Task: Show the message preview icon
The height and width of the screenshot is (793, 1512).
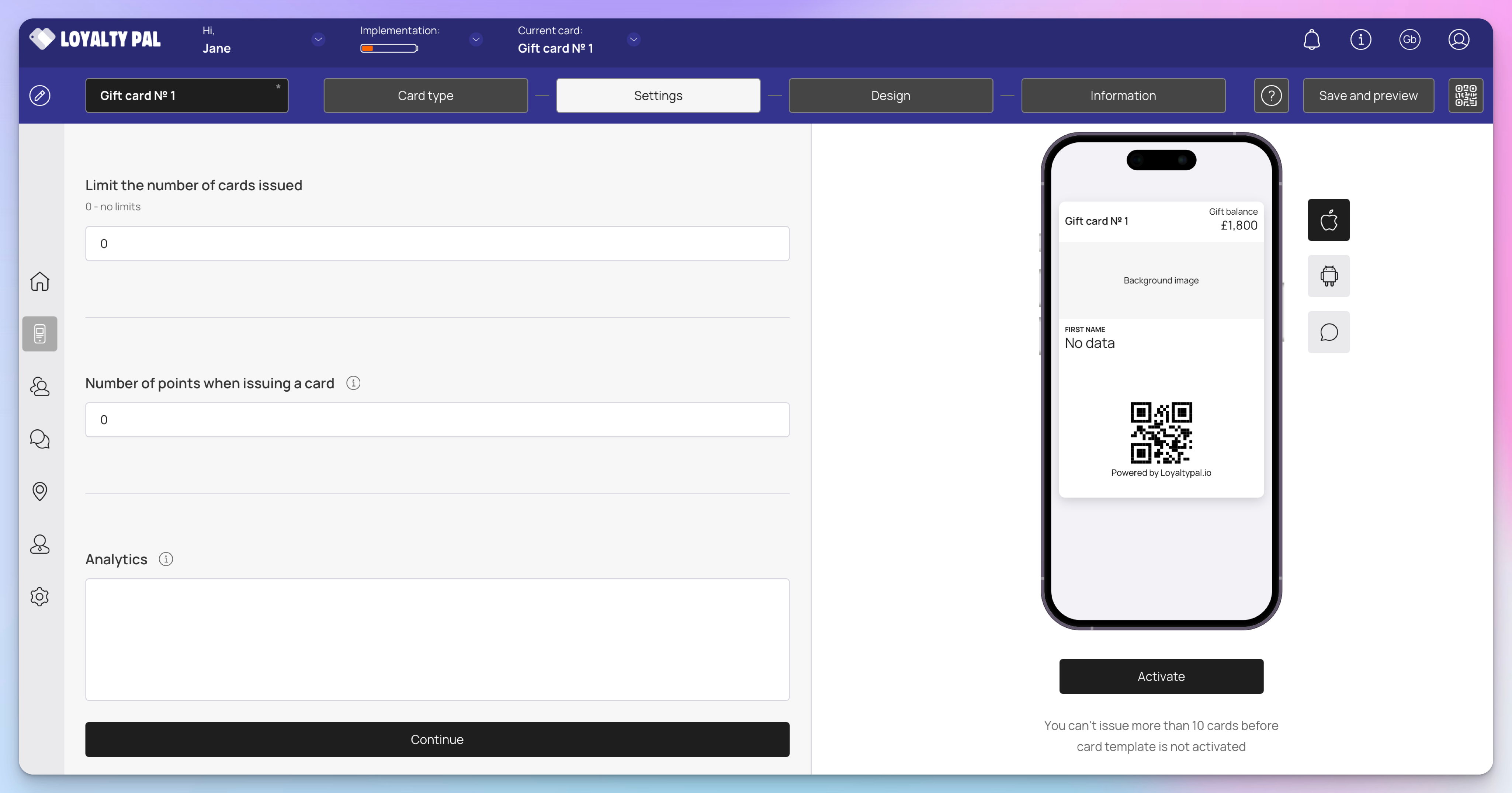Action: pyautogui.click(x=1328, y=332)
